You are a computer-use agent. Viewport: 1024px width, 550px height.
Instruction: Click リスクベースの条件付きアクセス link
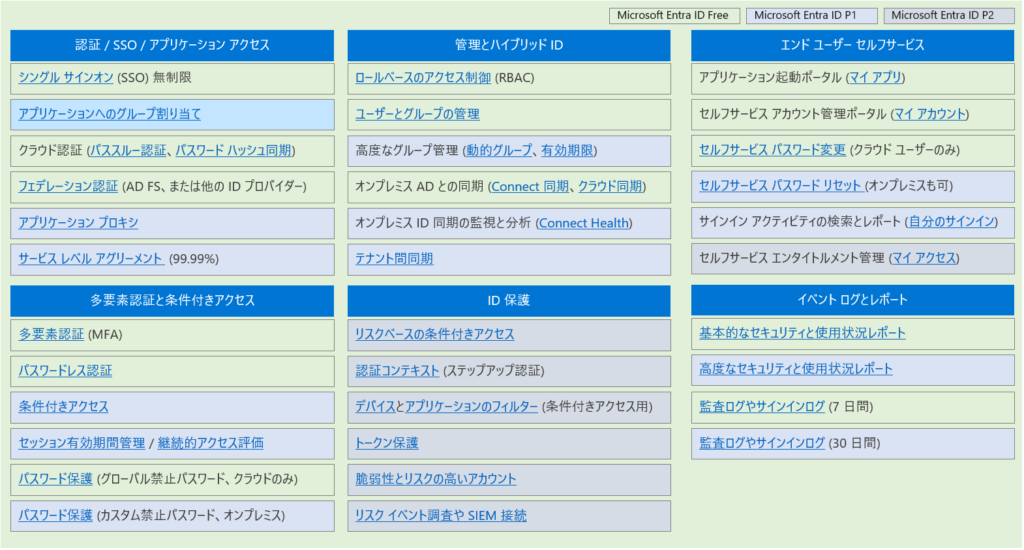pos(435,334)
